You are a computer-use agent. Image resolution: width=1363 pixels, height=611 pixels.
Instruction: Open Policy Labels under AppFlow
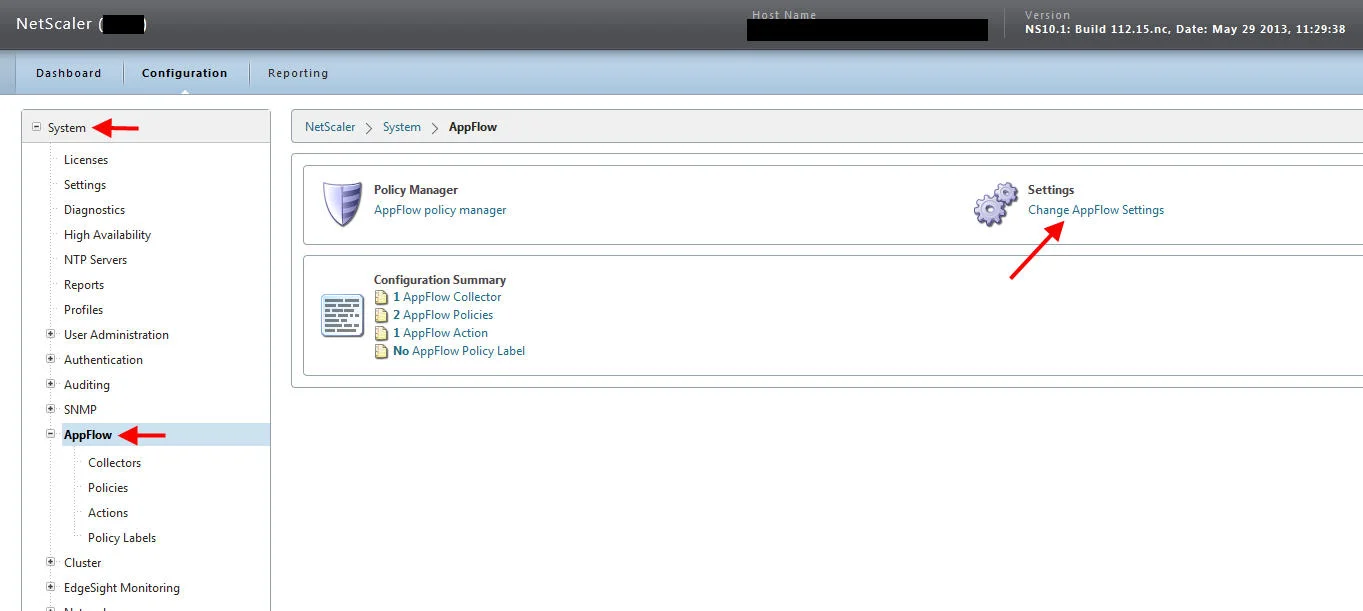pos(122,538)
